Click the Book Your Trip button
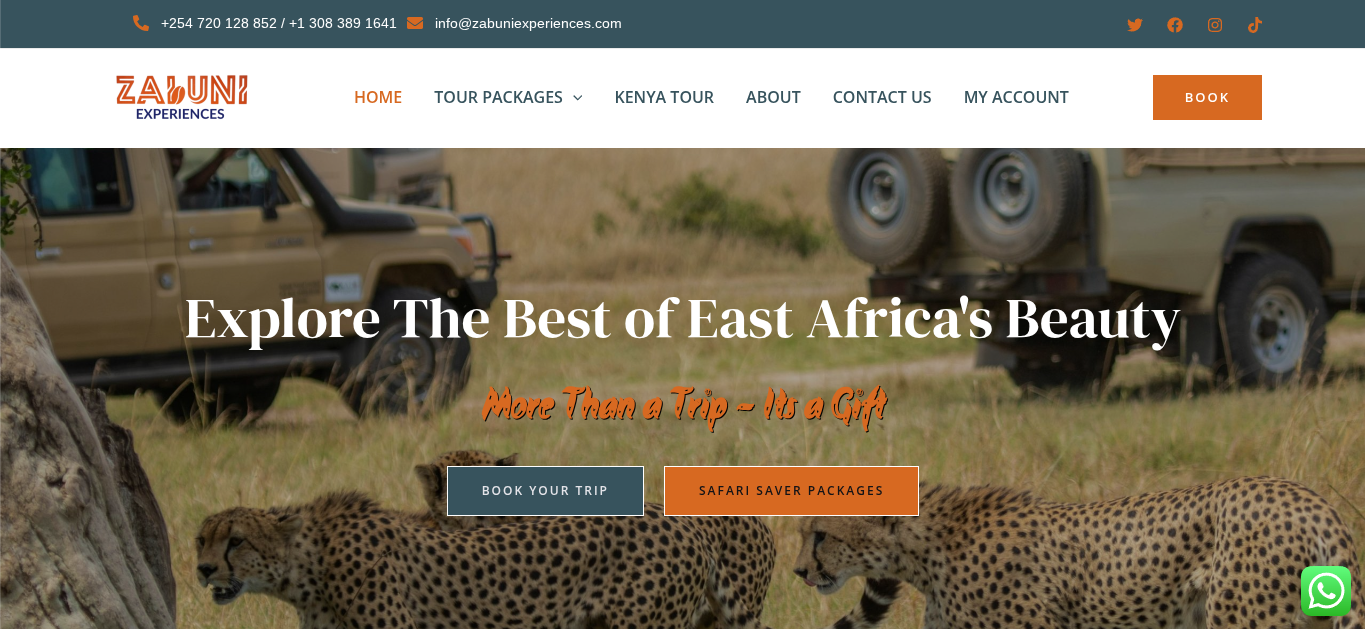This screenshot has height=629, width=1365. click(545, 491)
